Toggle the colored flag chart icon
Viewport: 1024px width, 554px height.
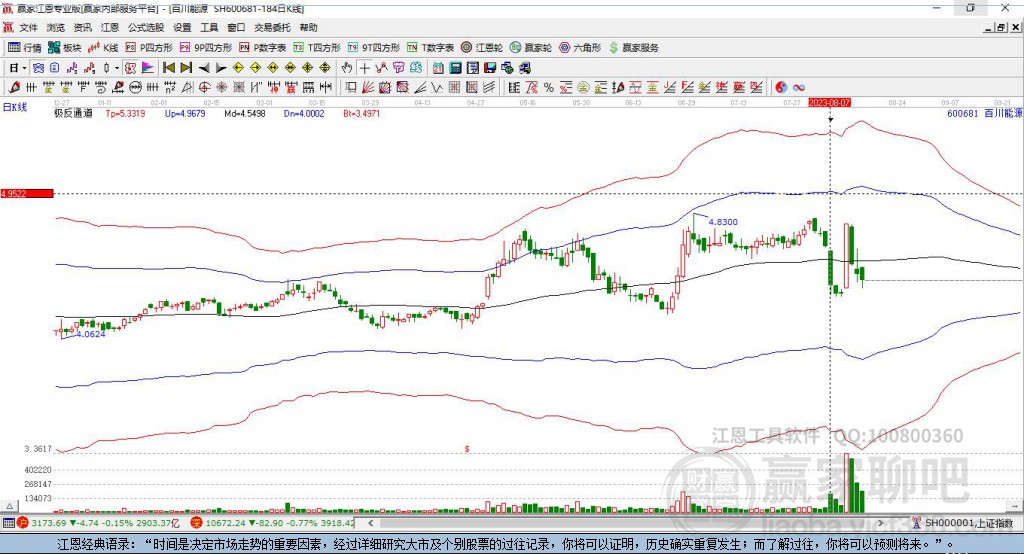click(148, 68)
